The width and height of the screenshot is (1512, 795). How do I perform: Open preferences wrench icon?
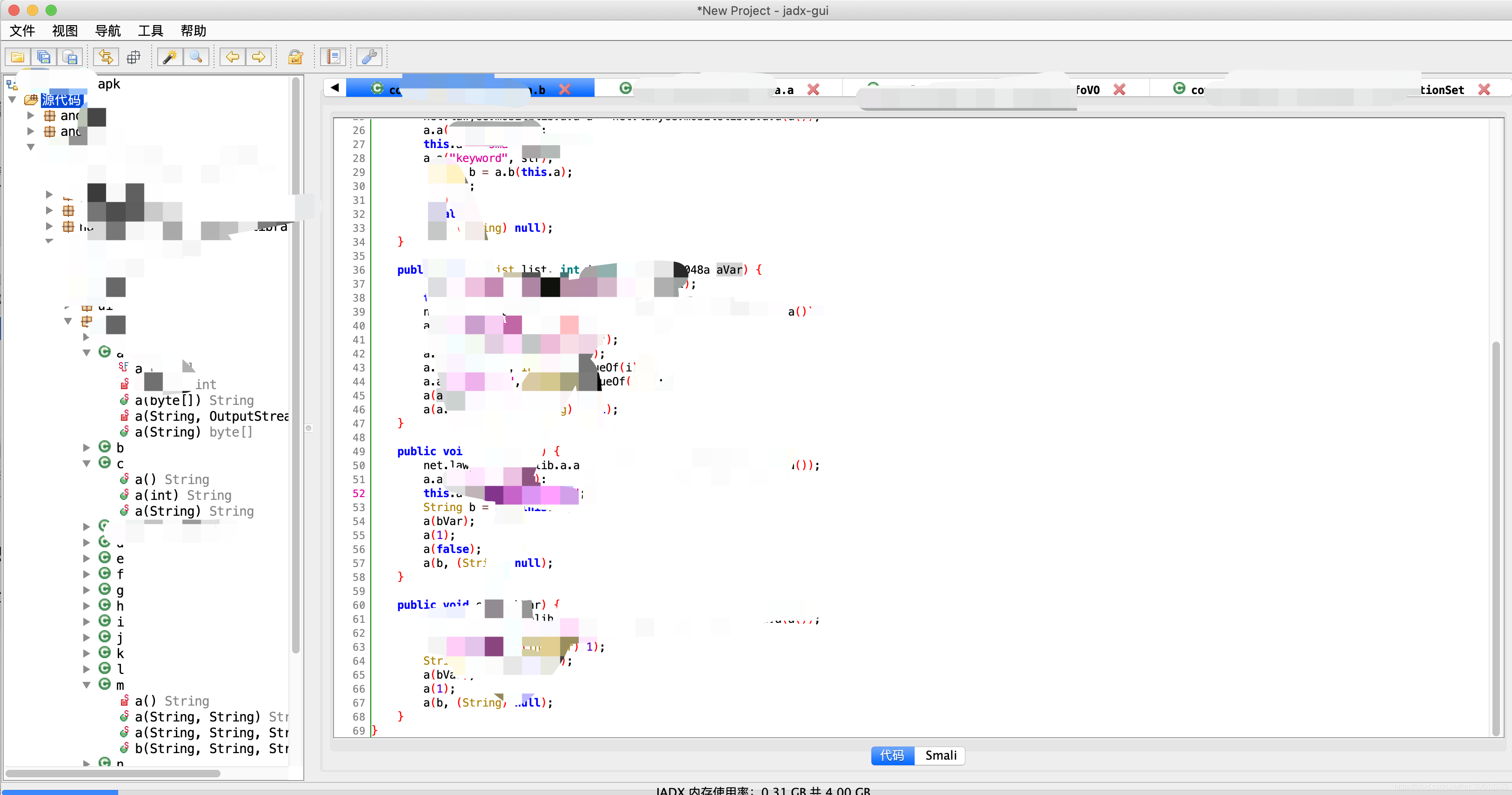click(369, 57)
